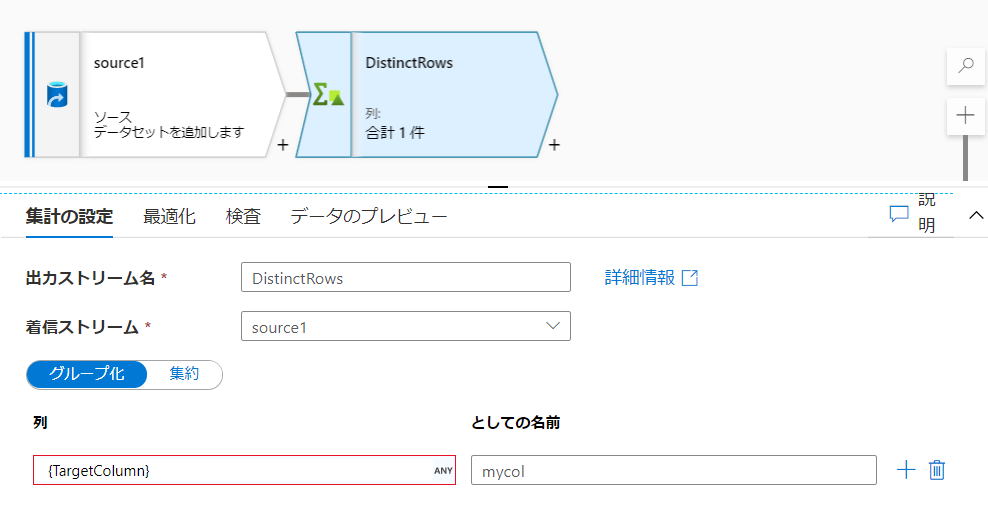
Task: Click the source1 database source icon
Action: 57,95
